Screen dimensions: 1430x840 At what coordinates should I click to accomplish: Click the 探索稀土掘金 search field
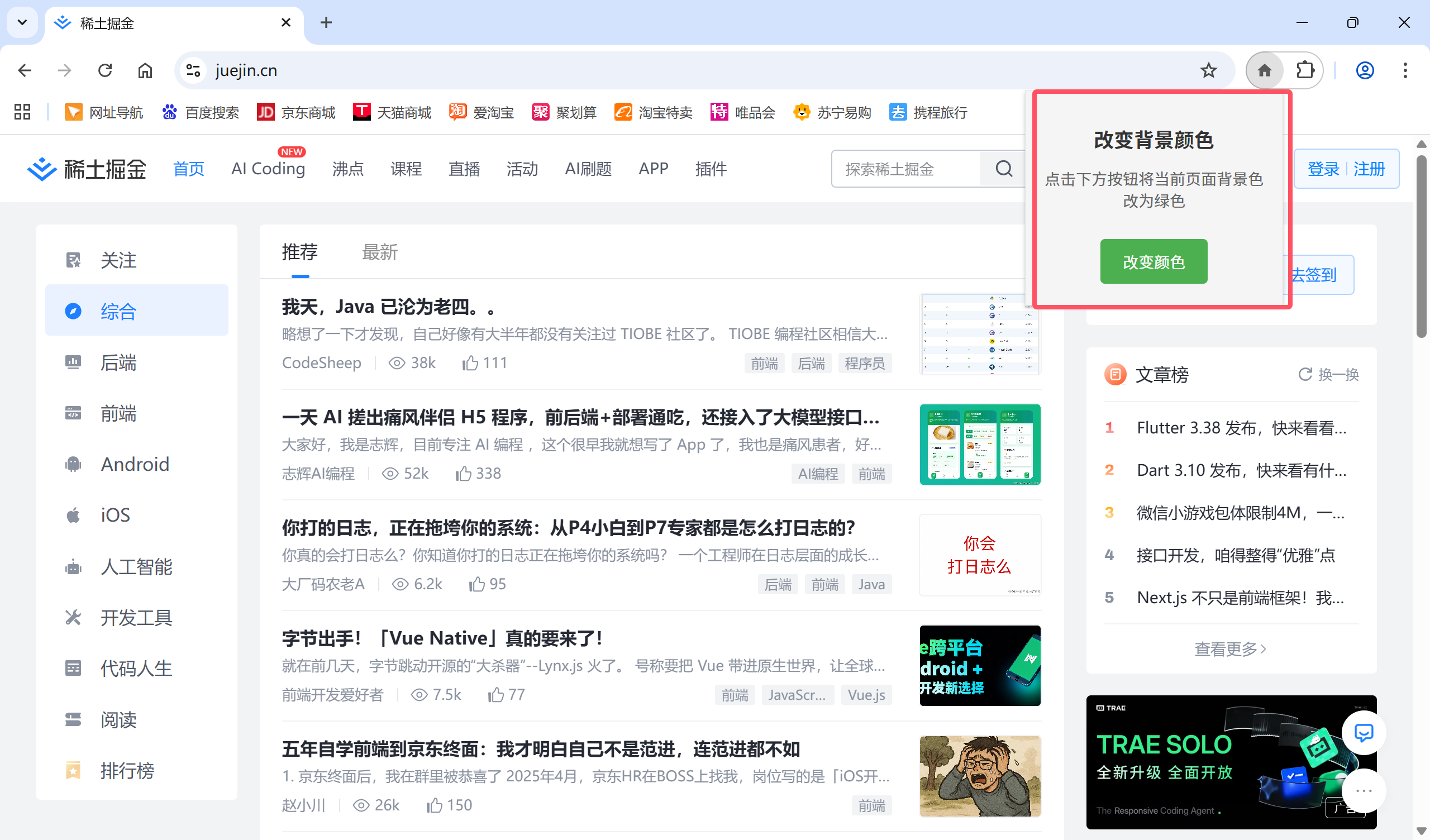pos(905,169)
